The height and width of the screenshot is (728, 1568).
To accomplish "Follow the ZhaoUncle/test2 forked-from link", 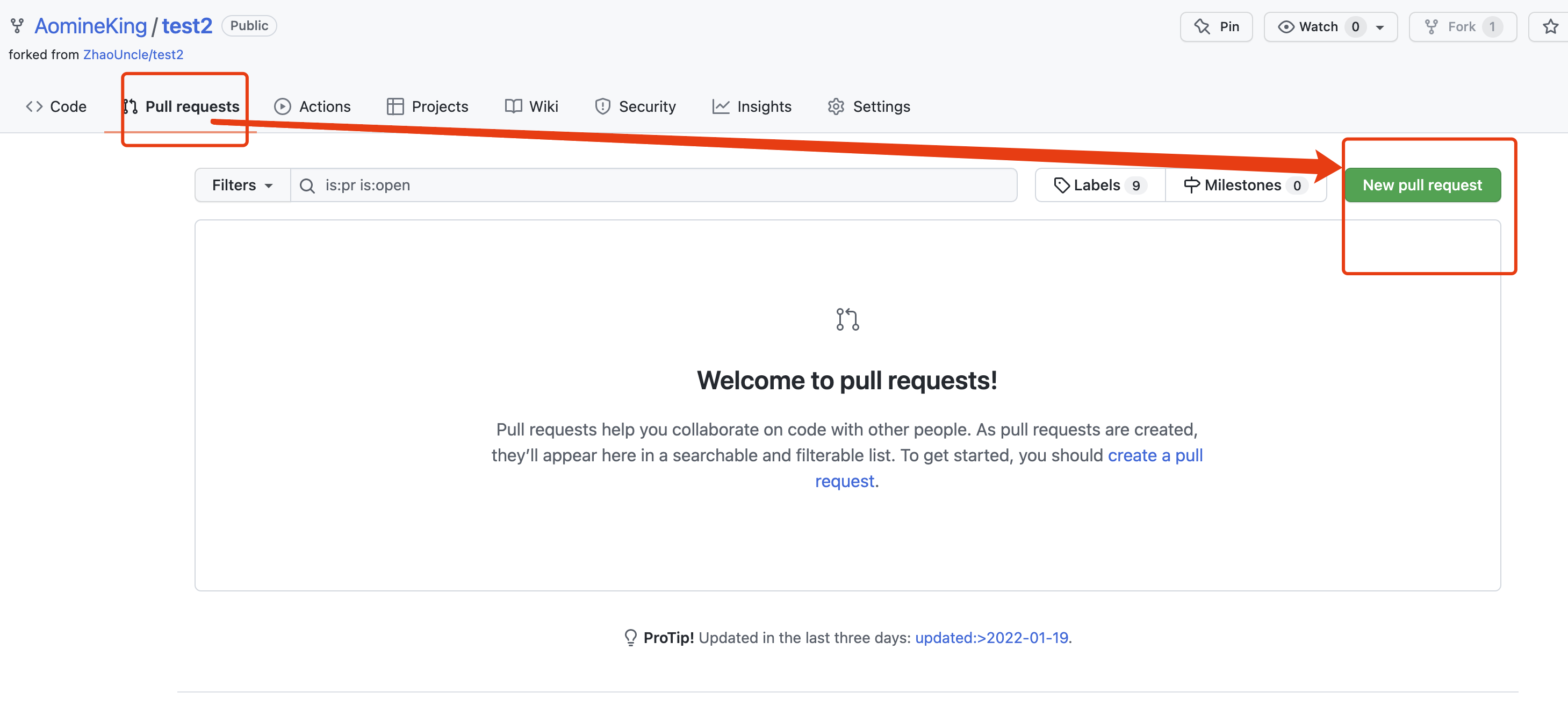I will point(133,55).
